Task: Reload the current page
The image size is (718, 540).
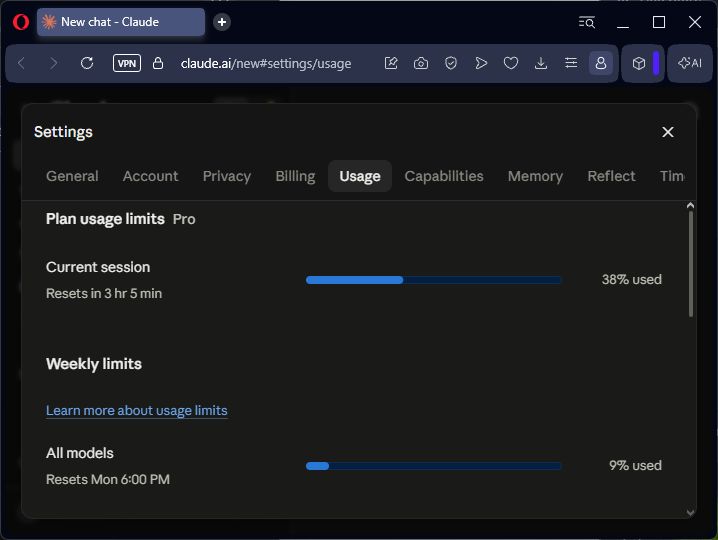Action: (x=87, y=63)
